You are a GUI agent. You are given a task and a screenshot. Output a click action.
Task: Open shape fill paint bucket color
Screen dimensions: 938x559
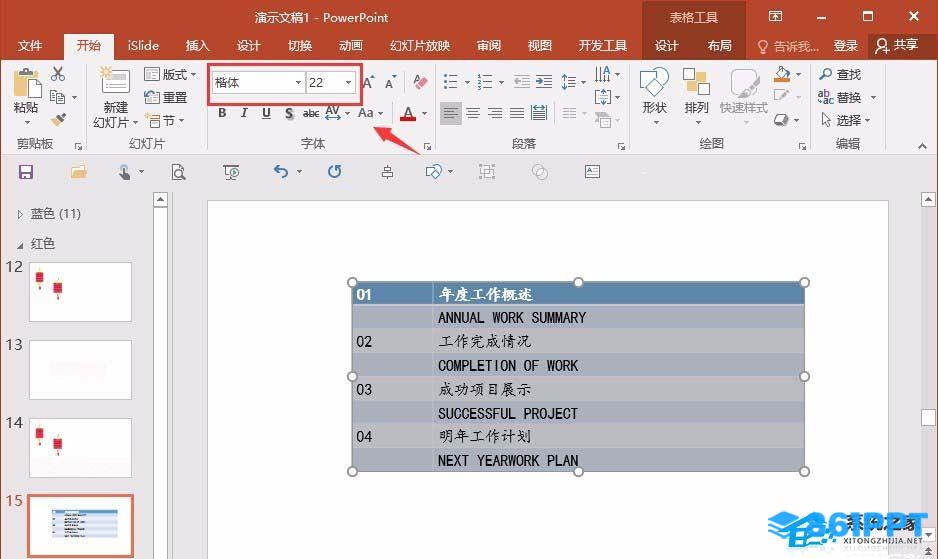[782, 74]
